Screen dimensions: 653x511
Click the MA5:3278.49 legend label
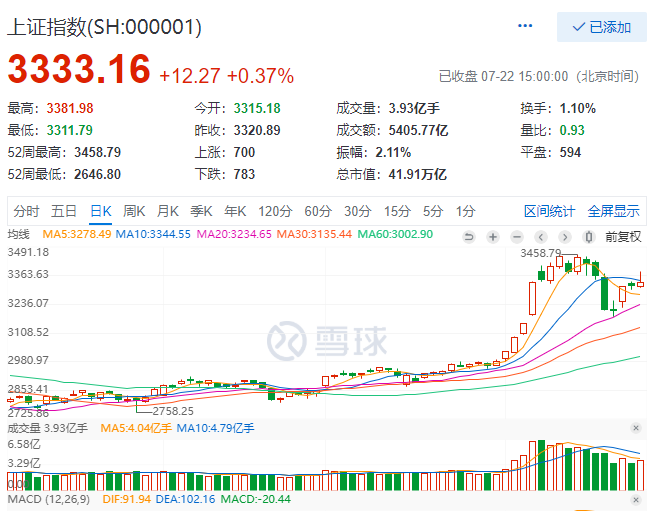pos(77,234)
